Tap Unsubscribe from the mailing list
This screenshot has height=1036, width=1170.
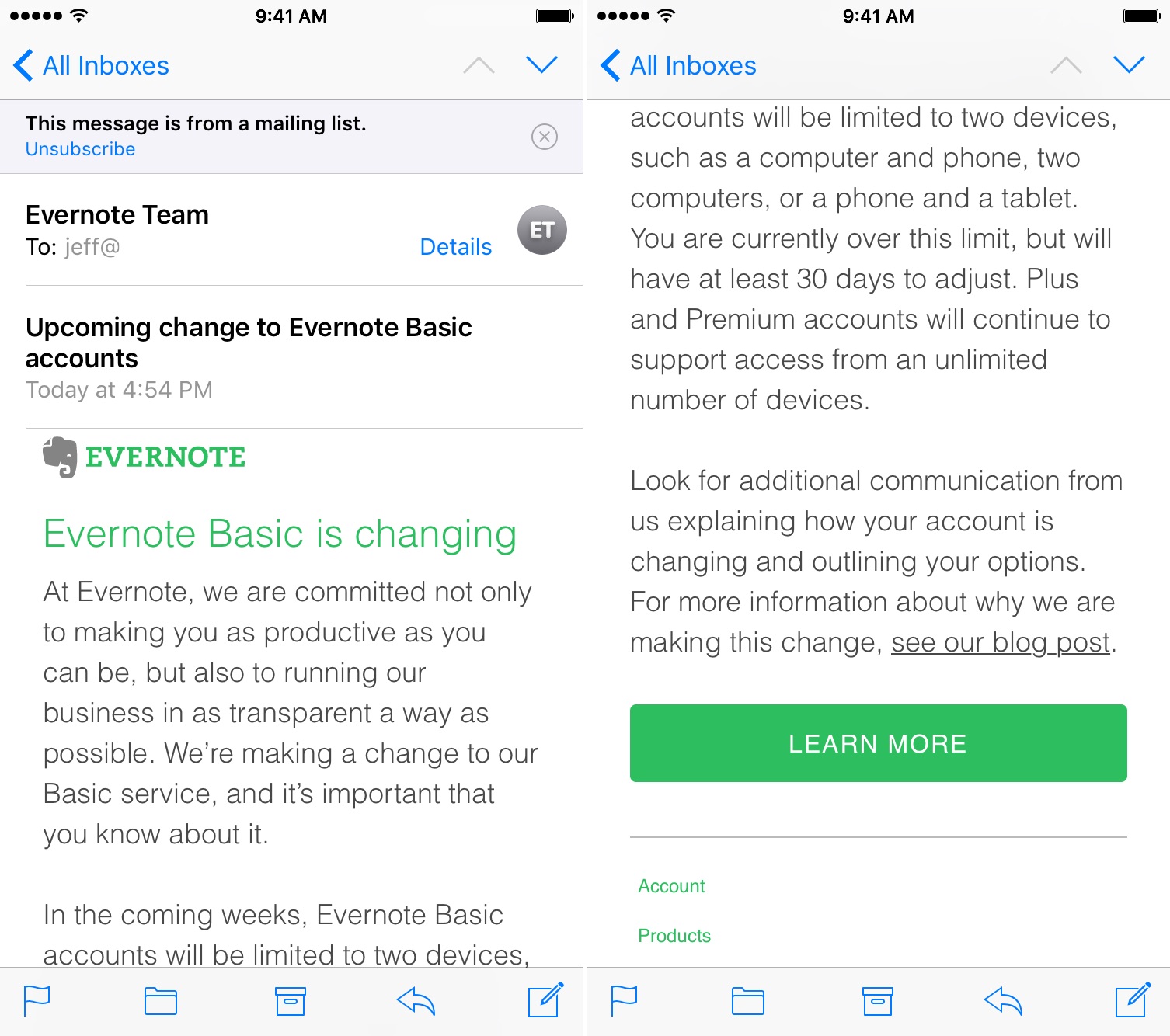pos(80,149)
